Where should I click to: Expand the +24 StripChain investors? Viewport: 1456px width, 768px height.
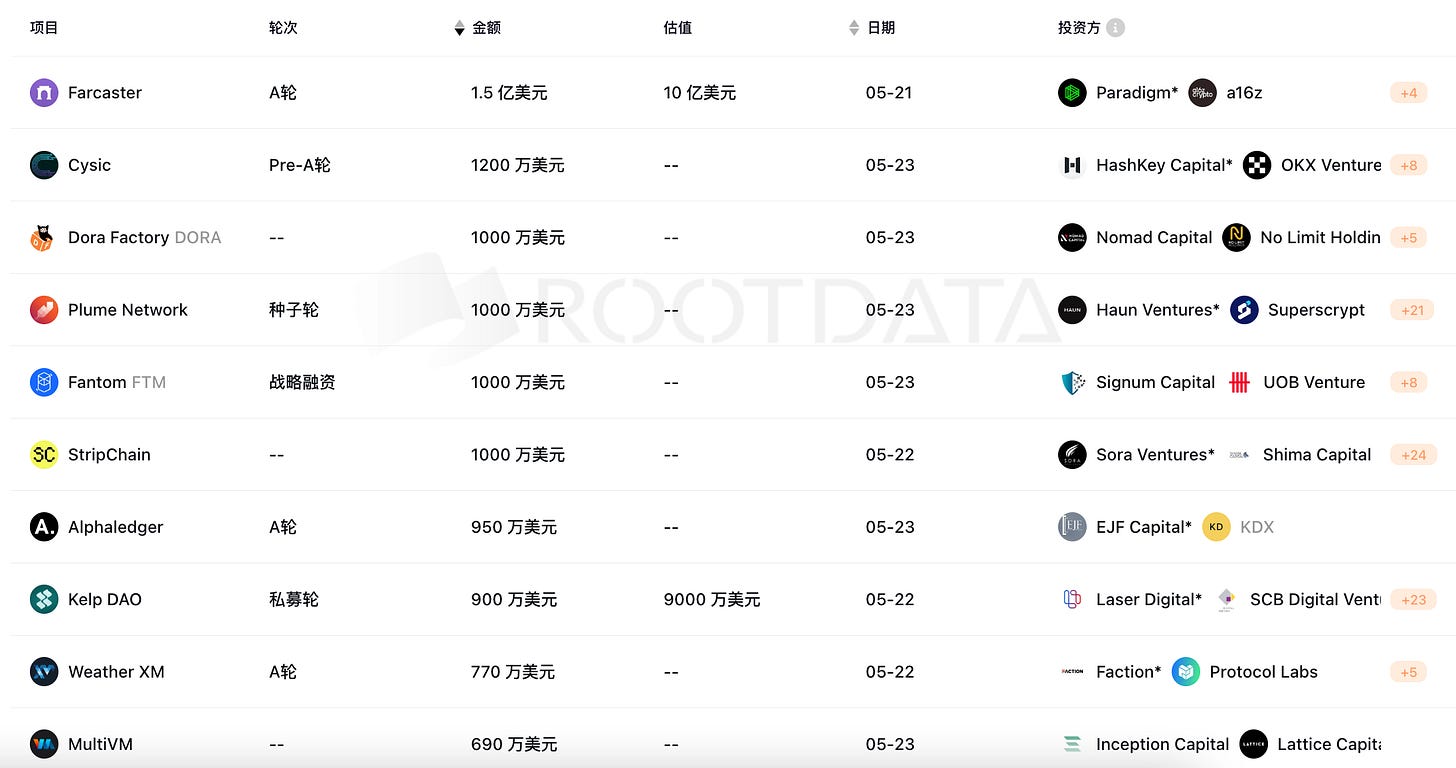(1413, 455)
